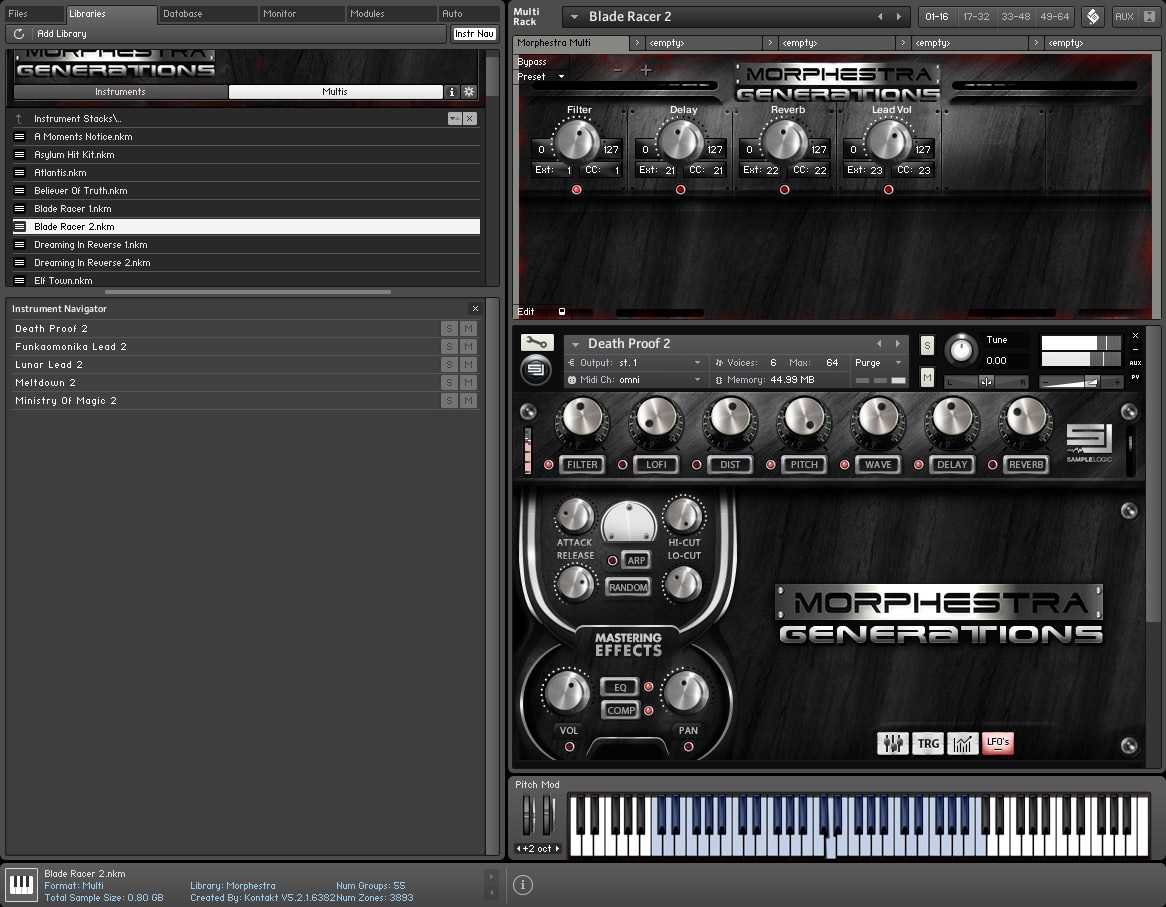Open the Instr Nav dropdown button
Viewport: 1166px width, 907px height.
click(474, 33)
